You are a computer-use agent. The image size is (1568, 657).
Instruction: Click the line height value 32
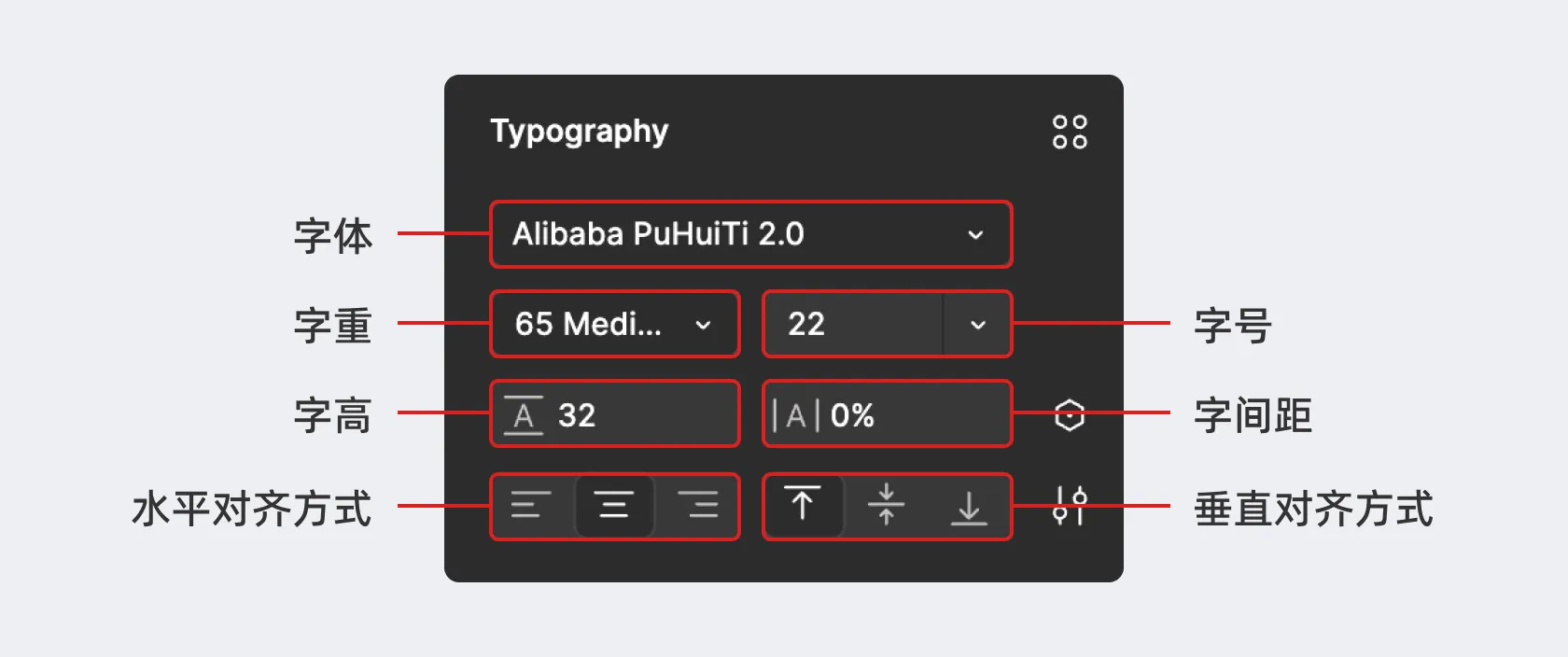click(578, 415)
